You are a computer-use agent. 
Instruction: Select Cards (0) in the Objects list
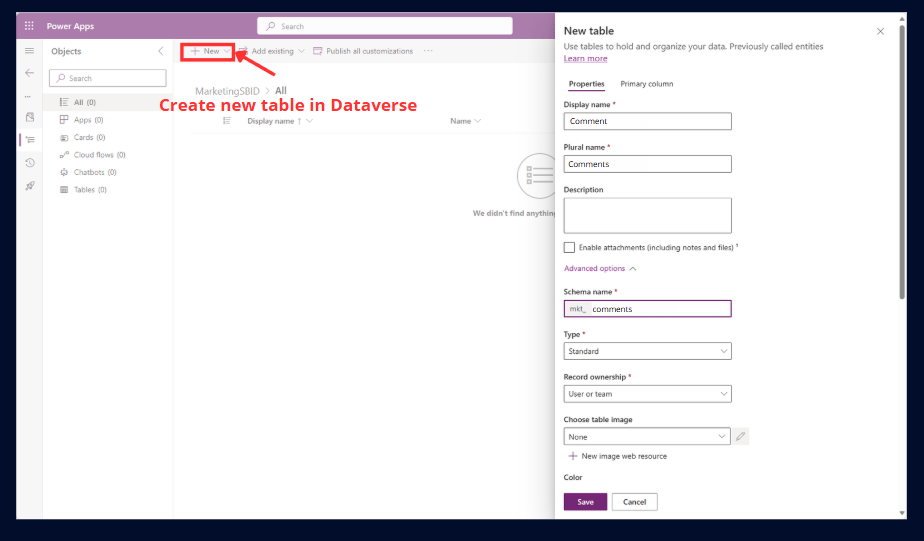108,137
